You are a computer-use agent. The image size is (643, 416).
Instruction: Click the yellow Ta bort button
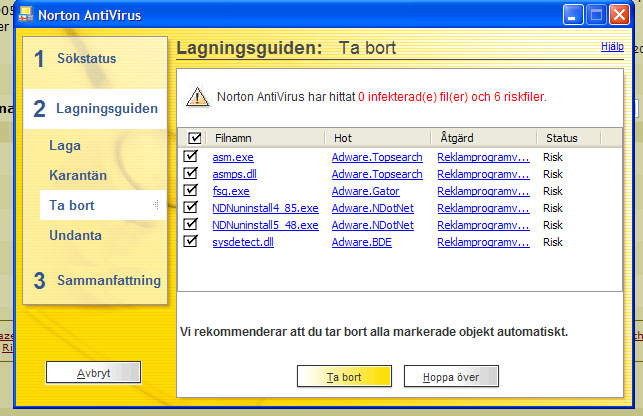(344, 376)
